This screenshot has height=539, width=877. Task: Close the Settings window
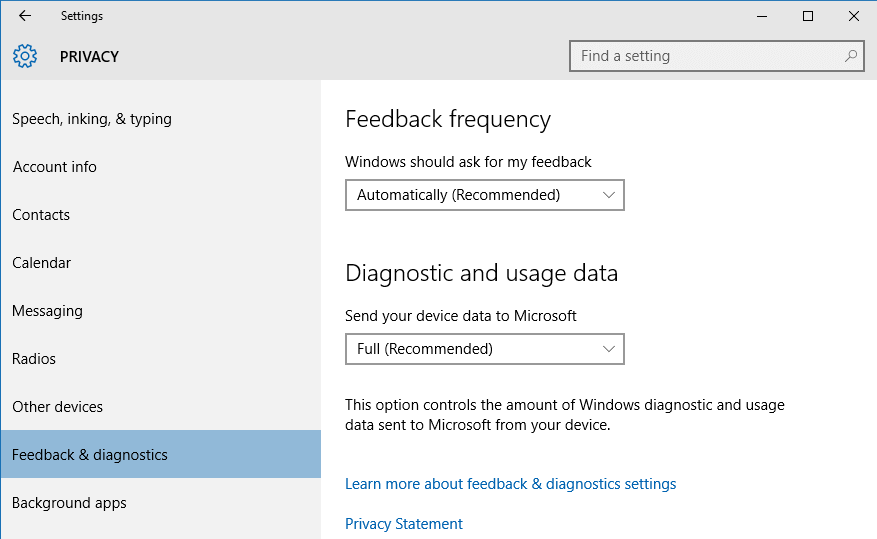(x=854, y=16)
